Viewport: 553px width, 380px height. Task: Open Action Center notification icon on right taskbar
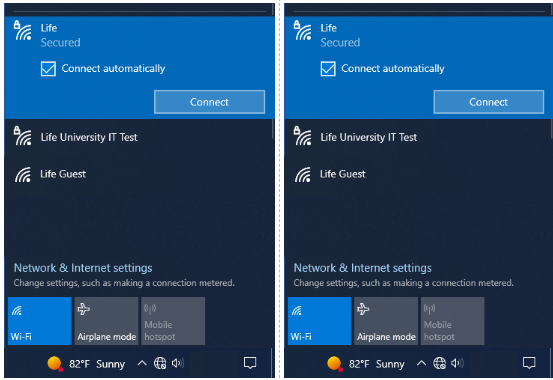click(529, 363)
